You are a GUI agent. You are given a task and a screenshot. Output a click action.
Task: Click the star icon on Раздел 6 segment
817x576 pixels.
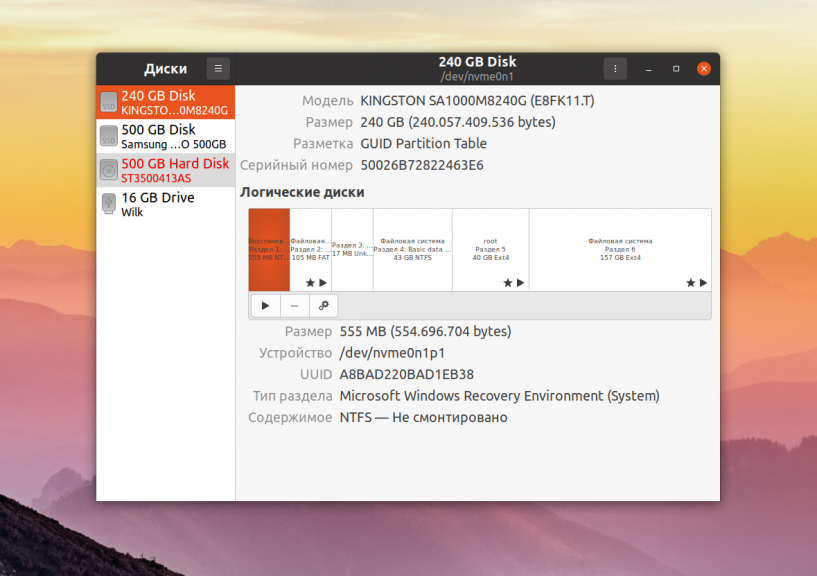689,283
